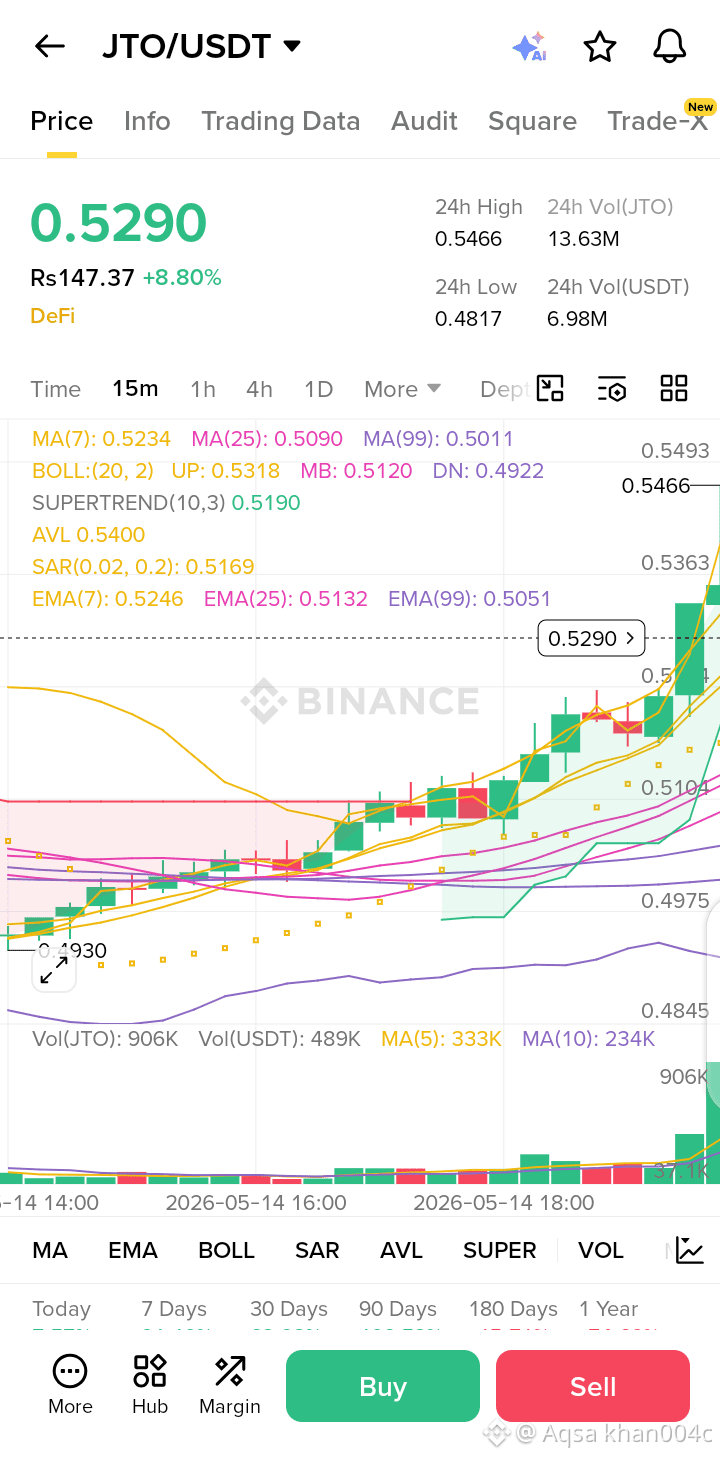This screenshot has width=720, height=1458.
Task: Add JTO/USDT to favorites with star
Action: pos(599,46)
